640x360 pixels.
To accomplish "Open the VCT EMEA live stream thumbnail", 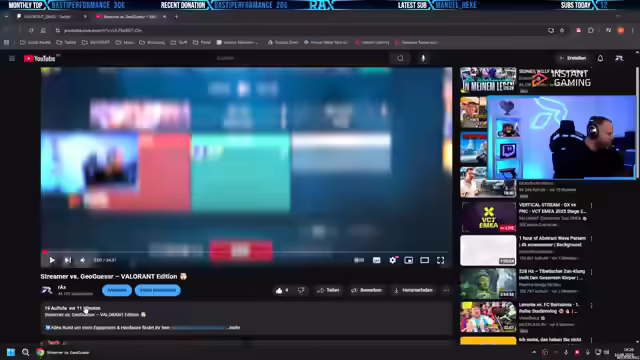I will tap(488, 217).
